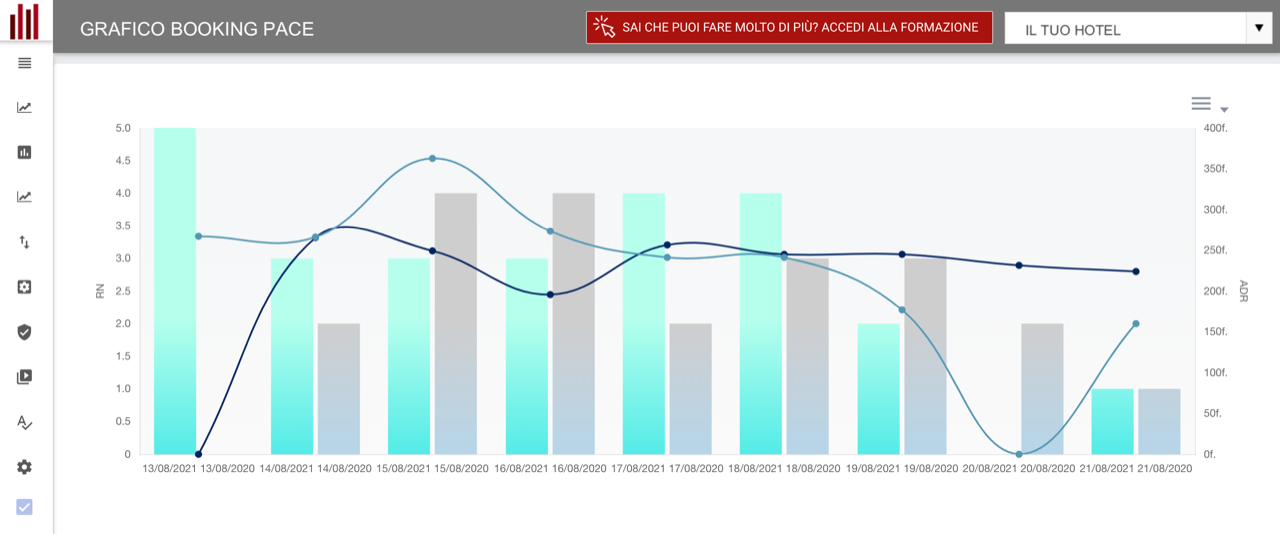
Task: Open the shield checkmark sidebar icon
Action: point(25,332)
